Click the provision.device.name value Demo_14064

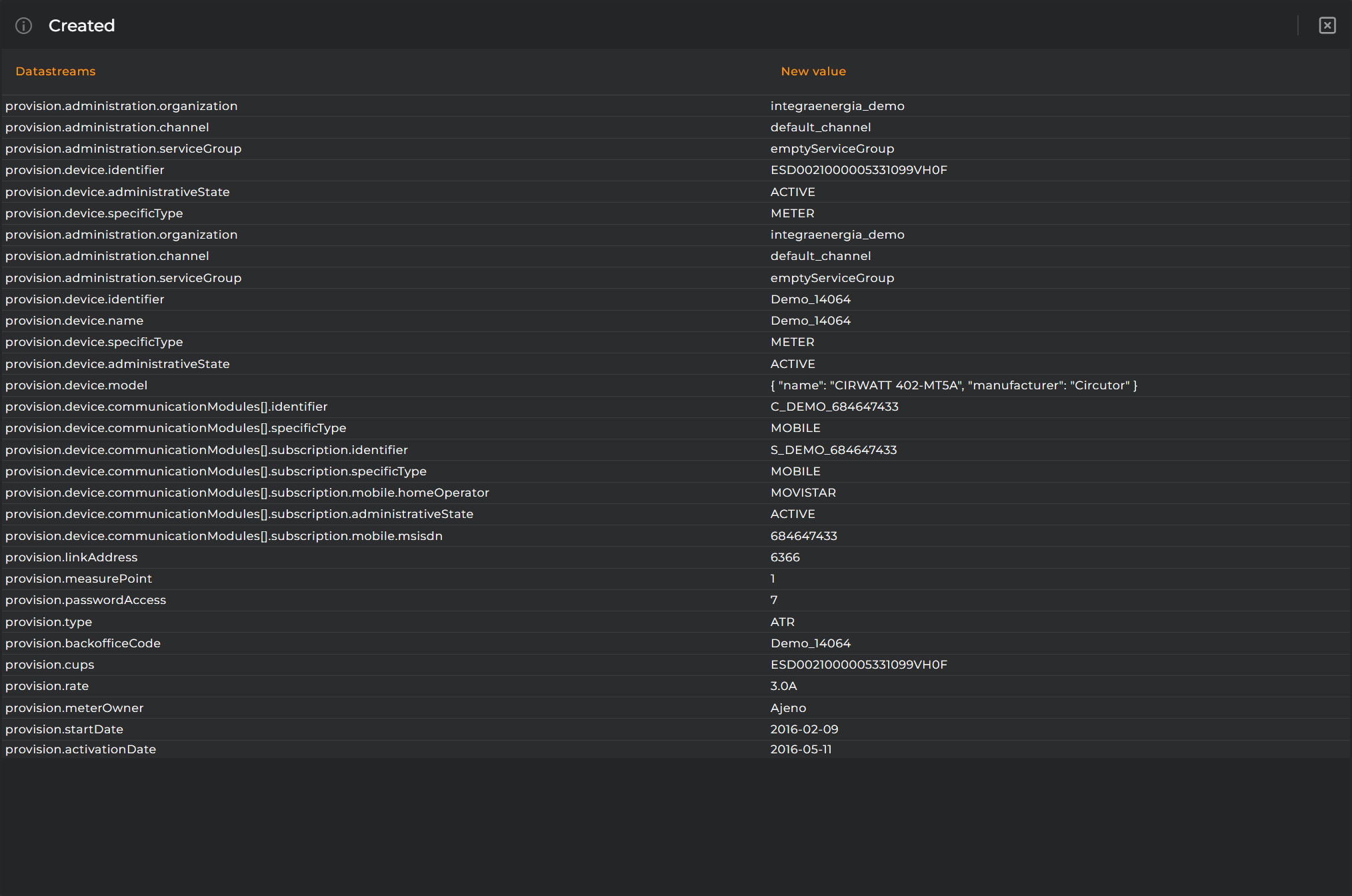(x=811, y=321)
